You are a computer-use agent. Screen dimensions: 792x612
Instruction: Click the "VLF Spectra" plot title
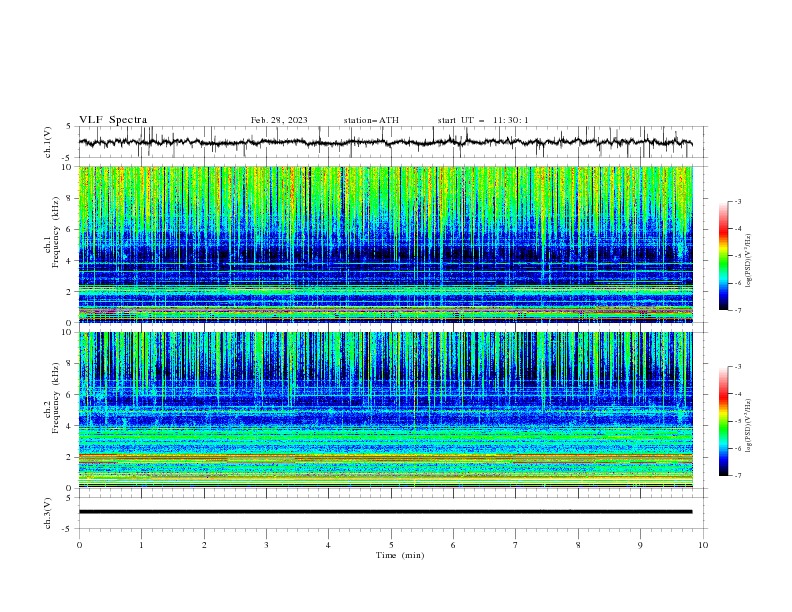(x=113, y=120)
